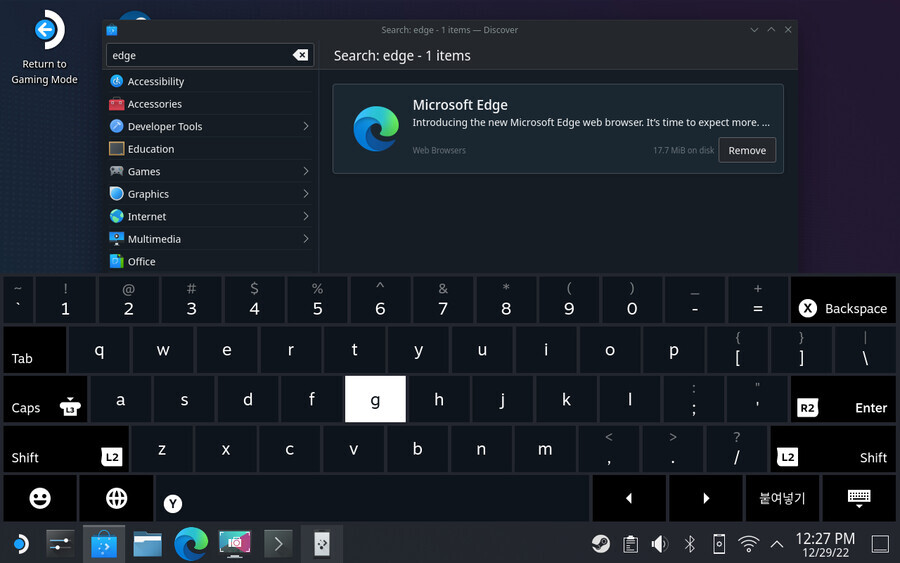900x563 pixels.
Task: Click Discover store icon in taskbar
Action: [x=104, y=543]
